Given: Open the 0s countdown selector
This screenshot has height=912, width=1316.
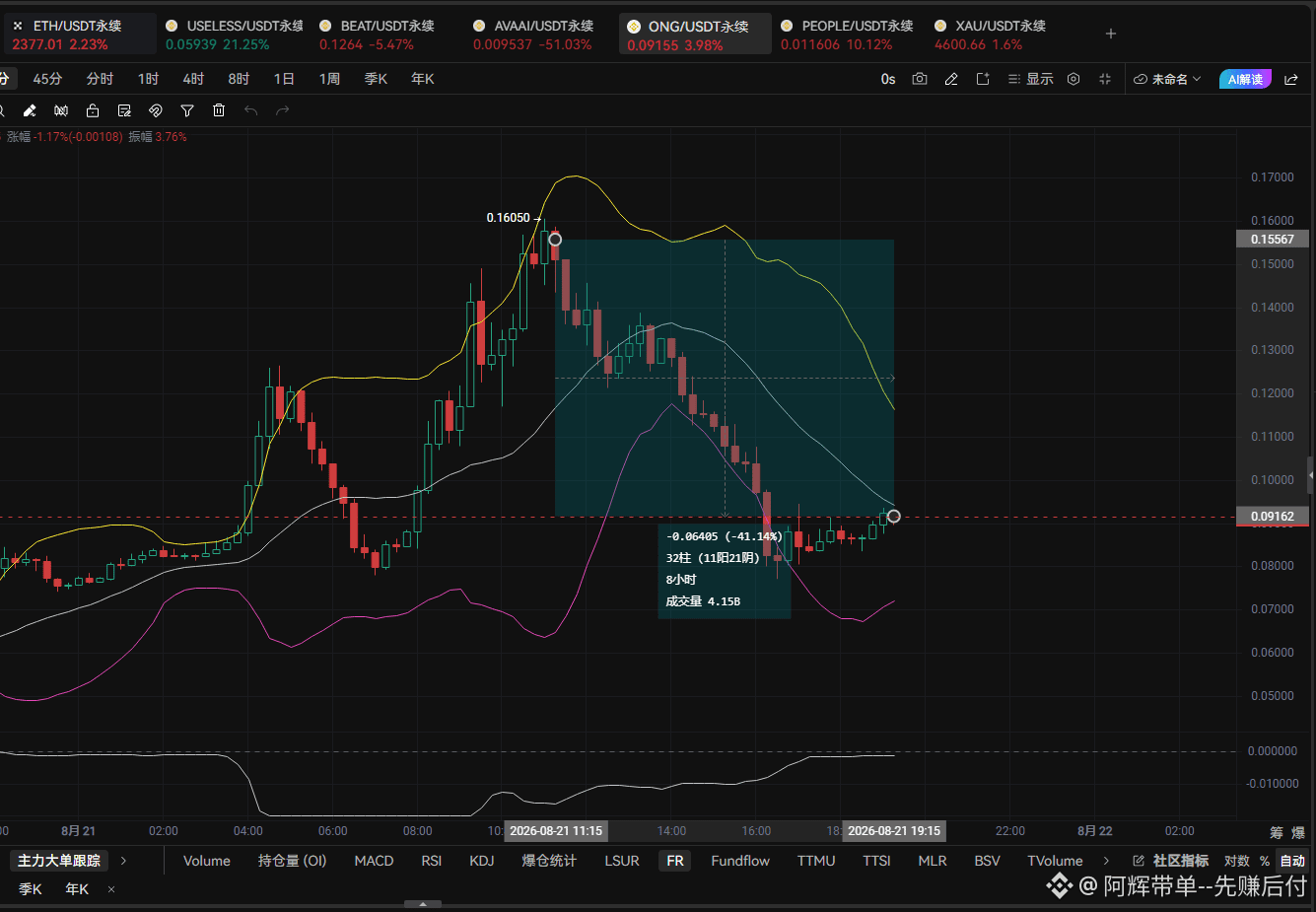Looking at the screenshot, I should [888, 79].
